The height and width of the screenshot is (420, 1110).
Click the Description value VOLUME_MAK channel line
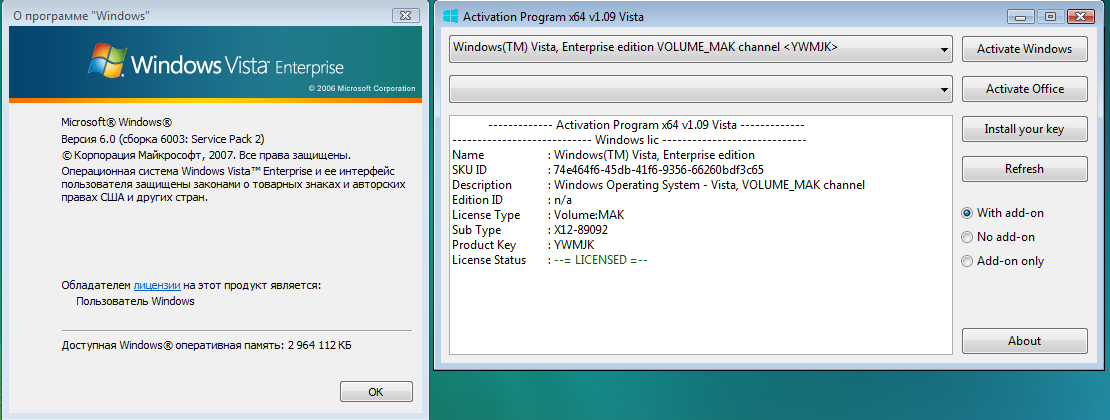coord(709,185)
